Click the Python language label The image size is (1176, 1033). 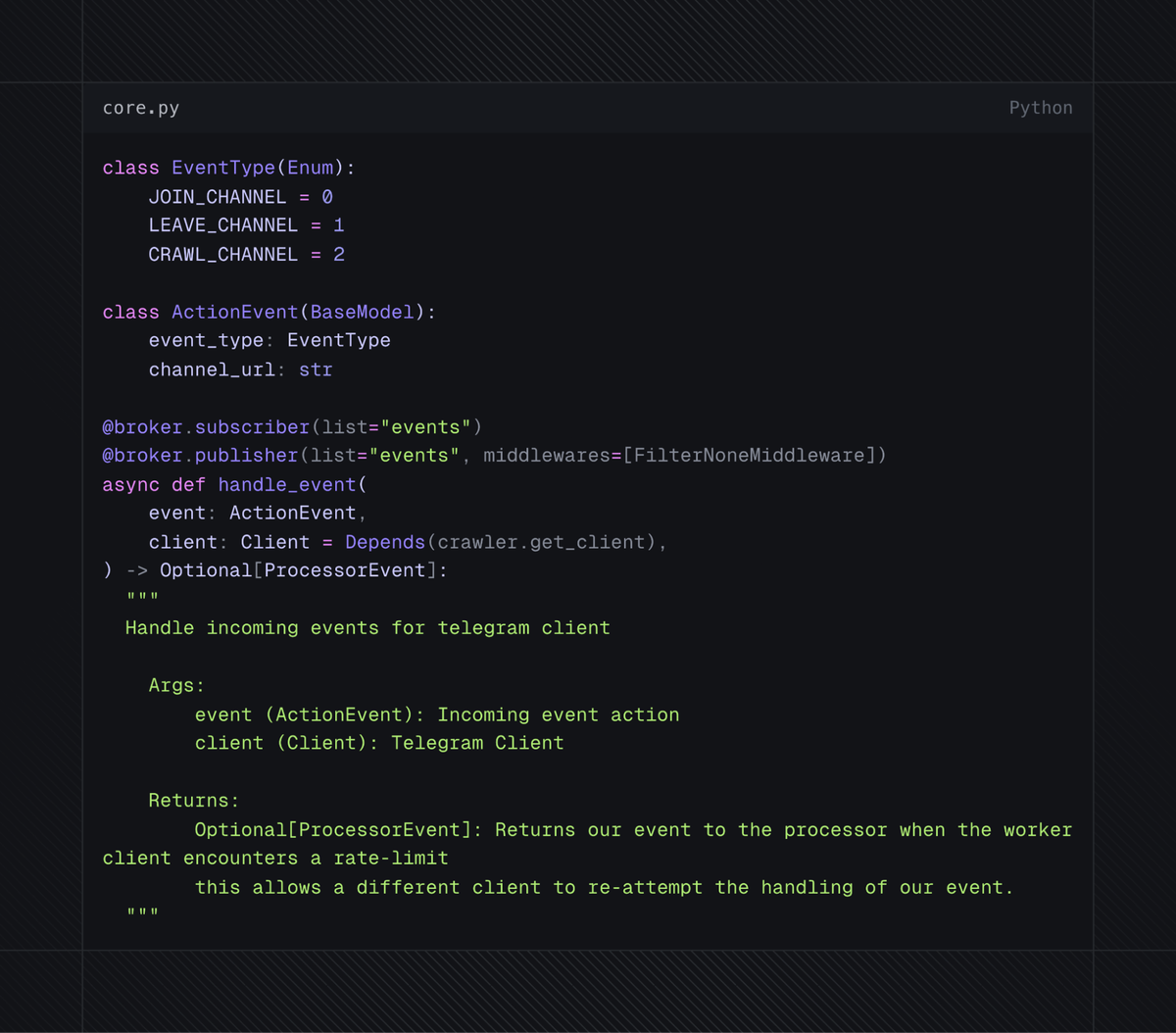(1041, 108)
